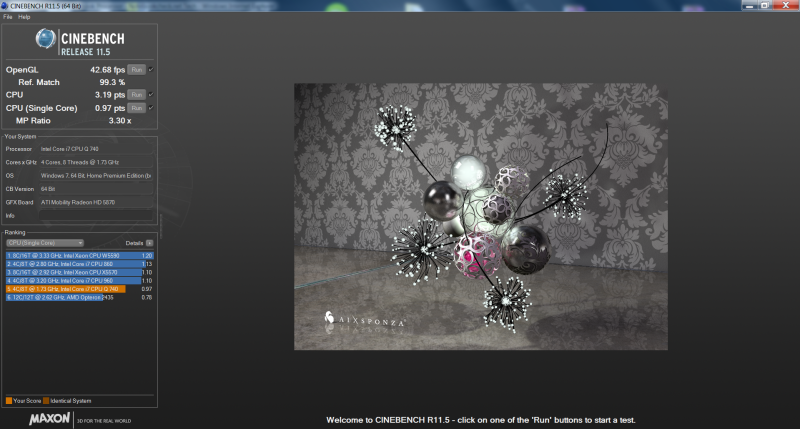800x429 pixels.
Task: Click the Identical System legend swatch
Action: (x=46, y=400)
